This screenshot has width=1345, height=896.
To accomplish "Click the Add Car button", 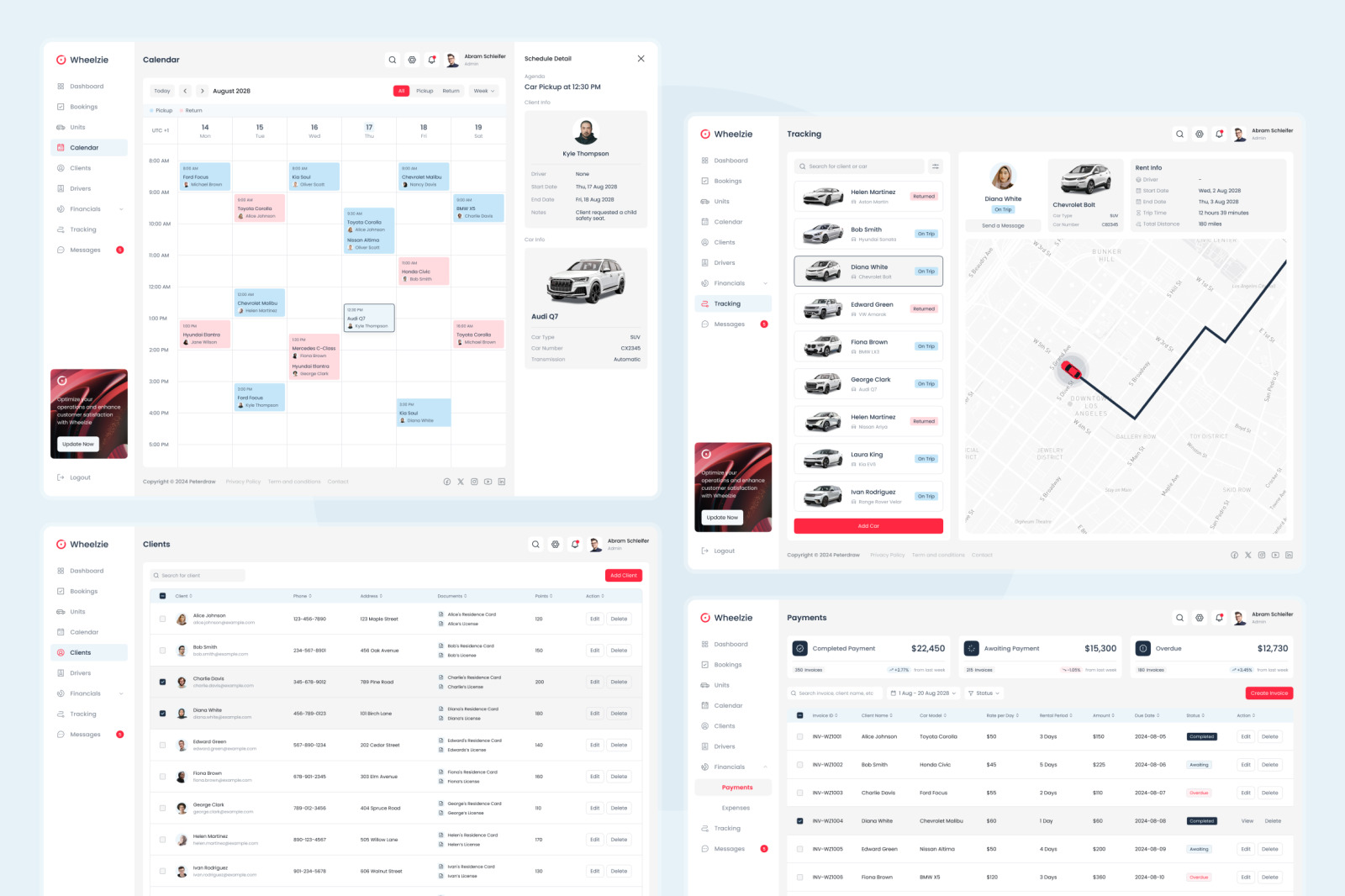I will pyautogui.click(x=868, y=526).
